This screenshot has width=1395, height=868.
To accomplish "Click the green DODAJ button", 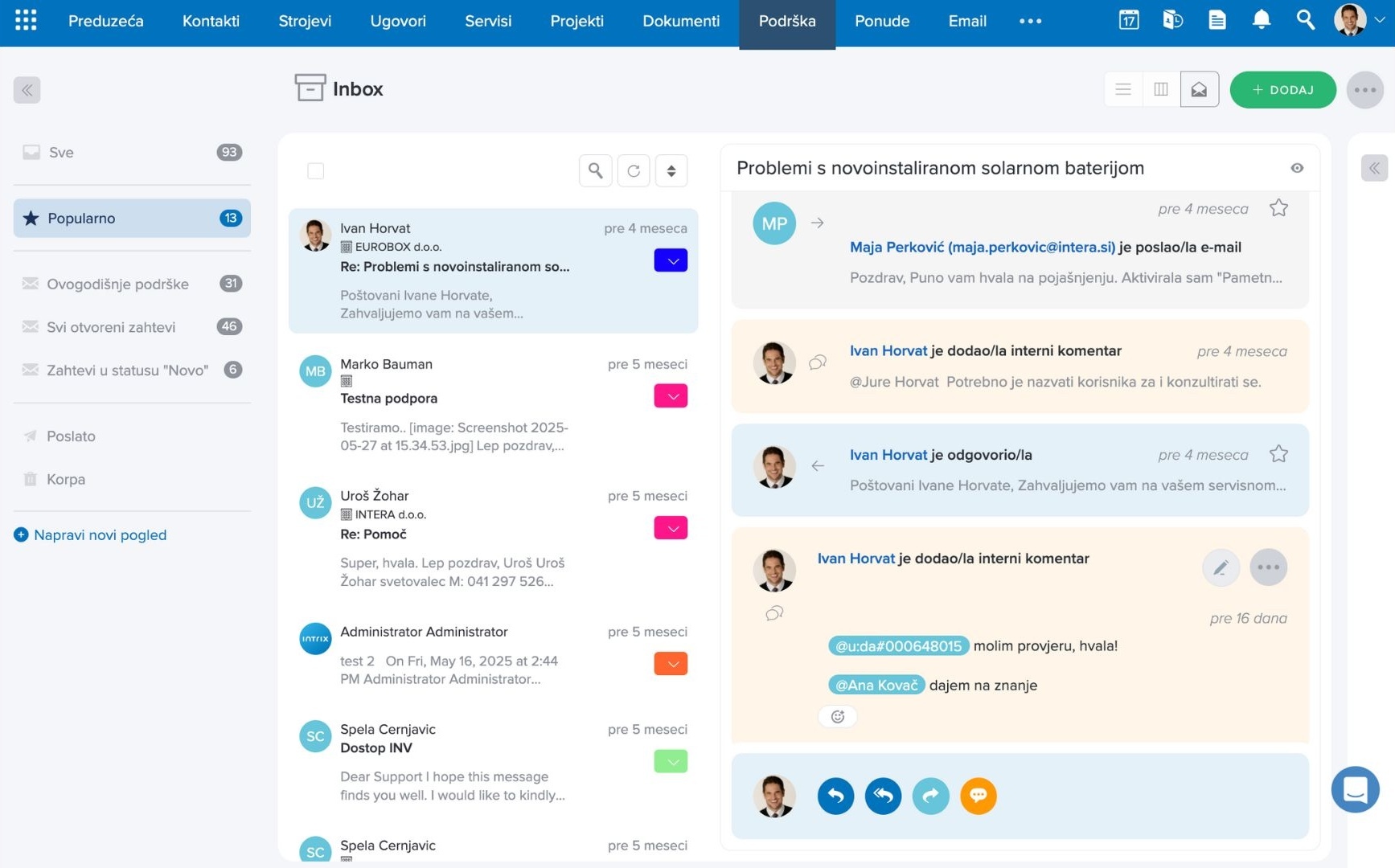I will click(1282, 89).
